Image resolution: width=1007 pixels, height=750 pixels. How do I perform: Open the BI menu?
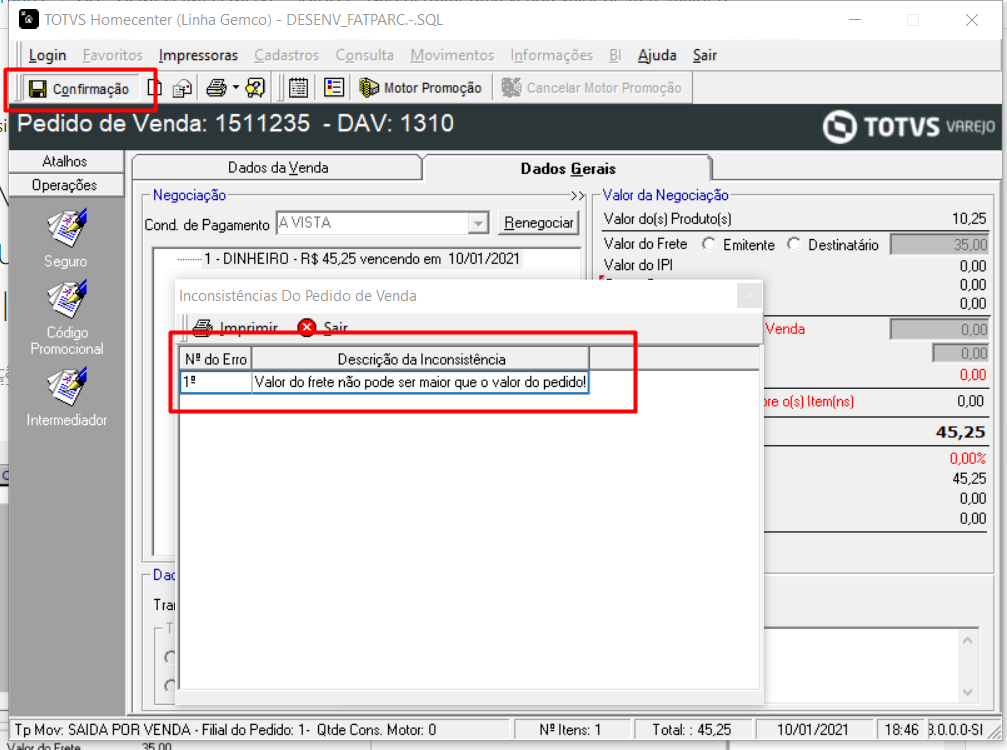(615, 55)
